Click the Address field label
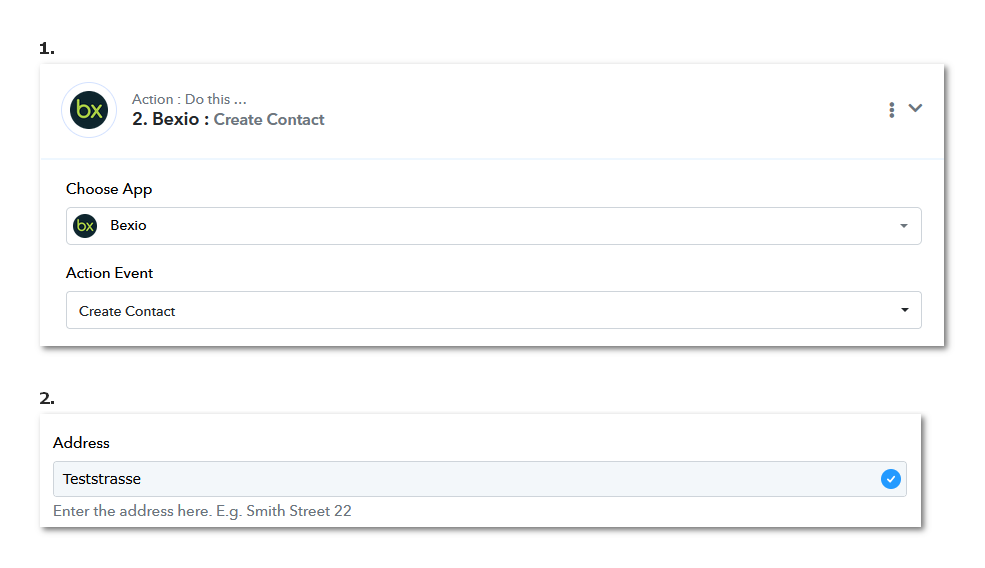985x568 pixels. [x=81, y=443]
